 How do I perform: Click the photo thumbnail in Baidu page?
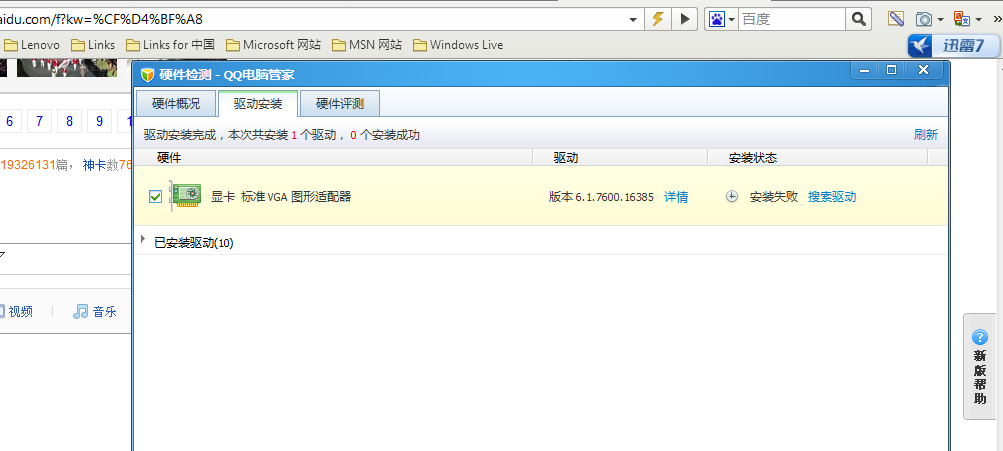[67, 67]
